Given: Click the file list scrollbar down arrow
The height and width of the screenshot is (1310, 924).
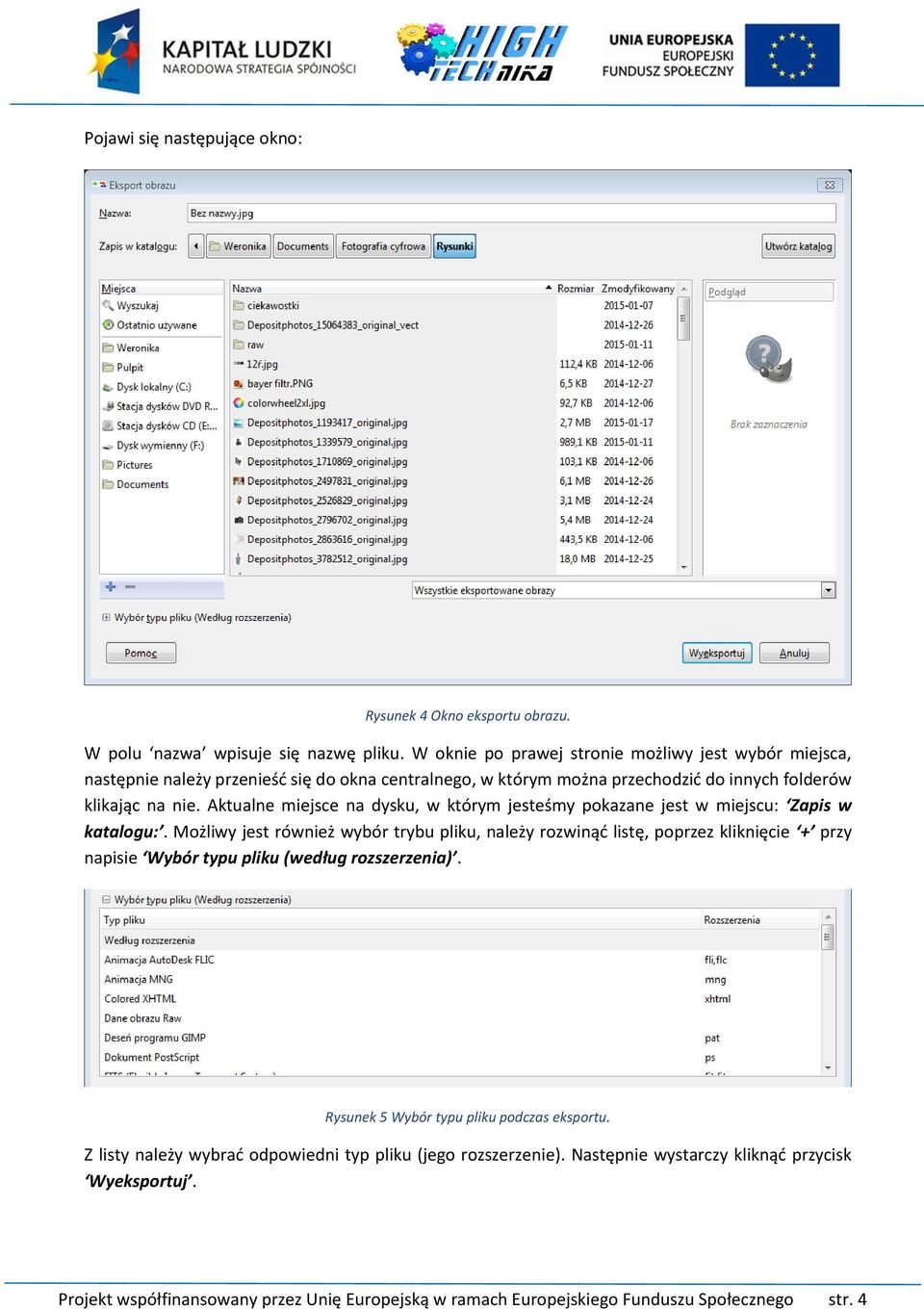Looking at the screenshot, I should [683, 568].
